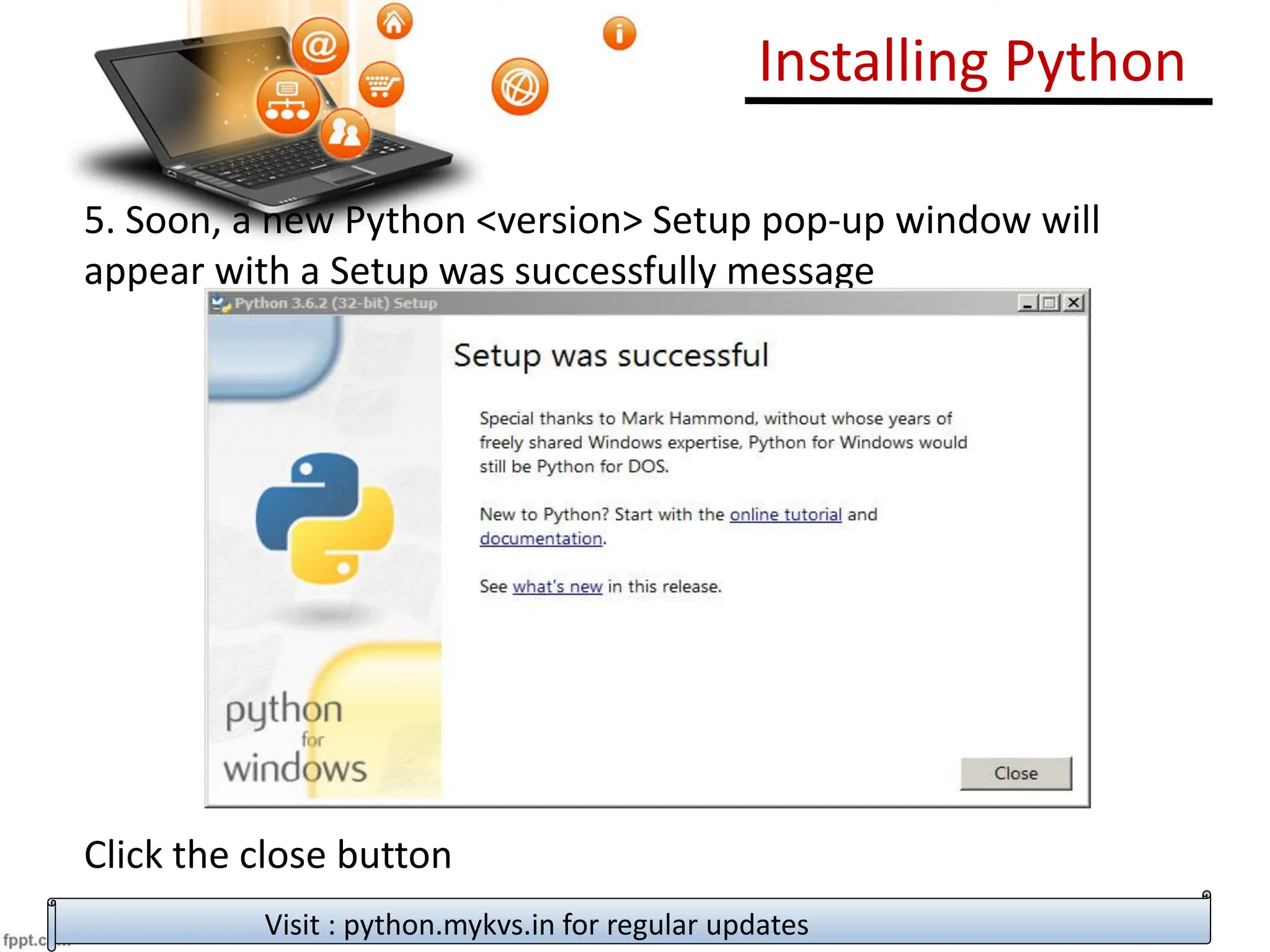Image resolution: width=1270 pixels, height=952 pixels.
Task: Click the 'Click the close button' instruction text
Action: [268, 855]
